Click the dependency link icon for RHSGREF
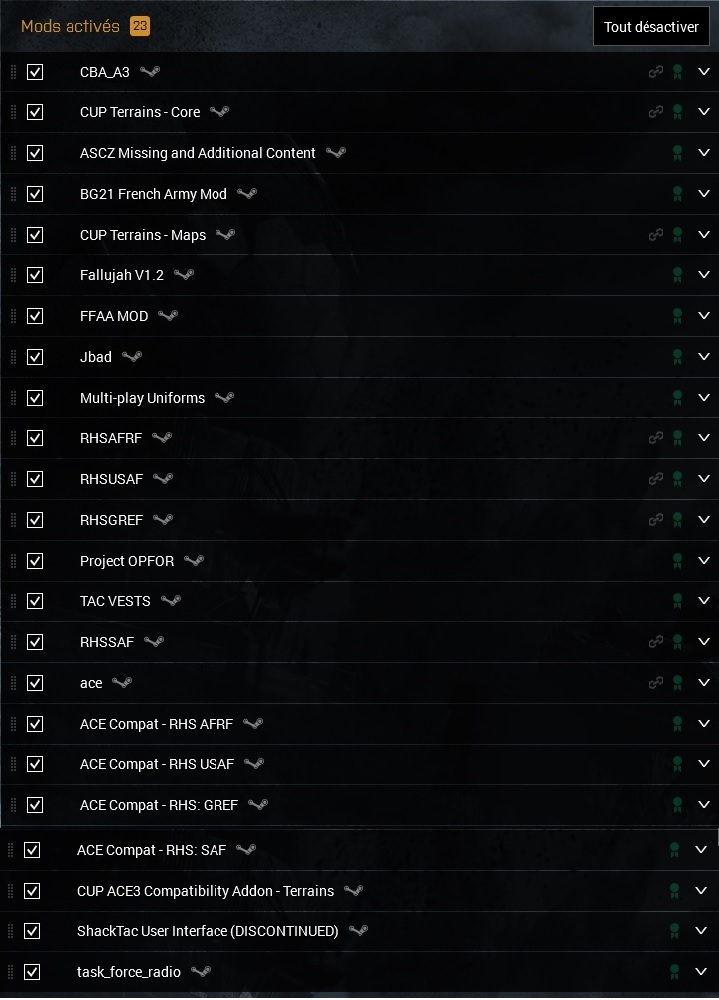This screenshot has height=1000, width=719. point(656,520)
